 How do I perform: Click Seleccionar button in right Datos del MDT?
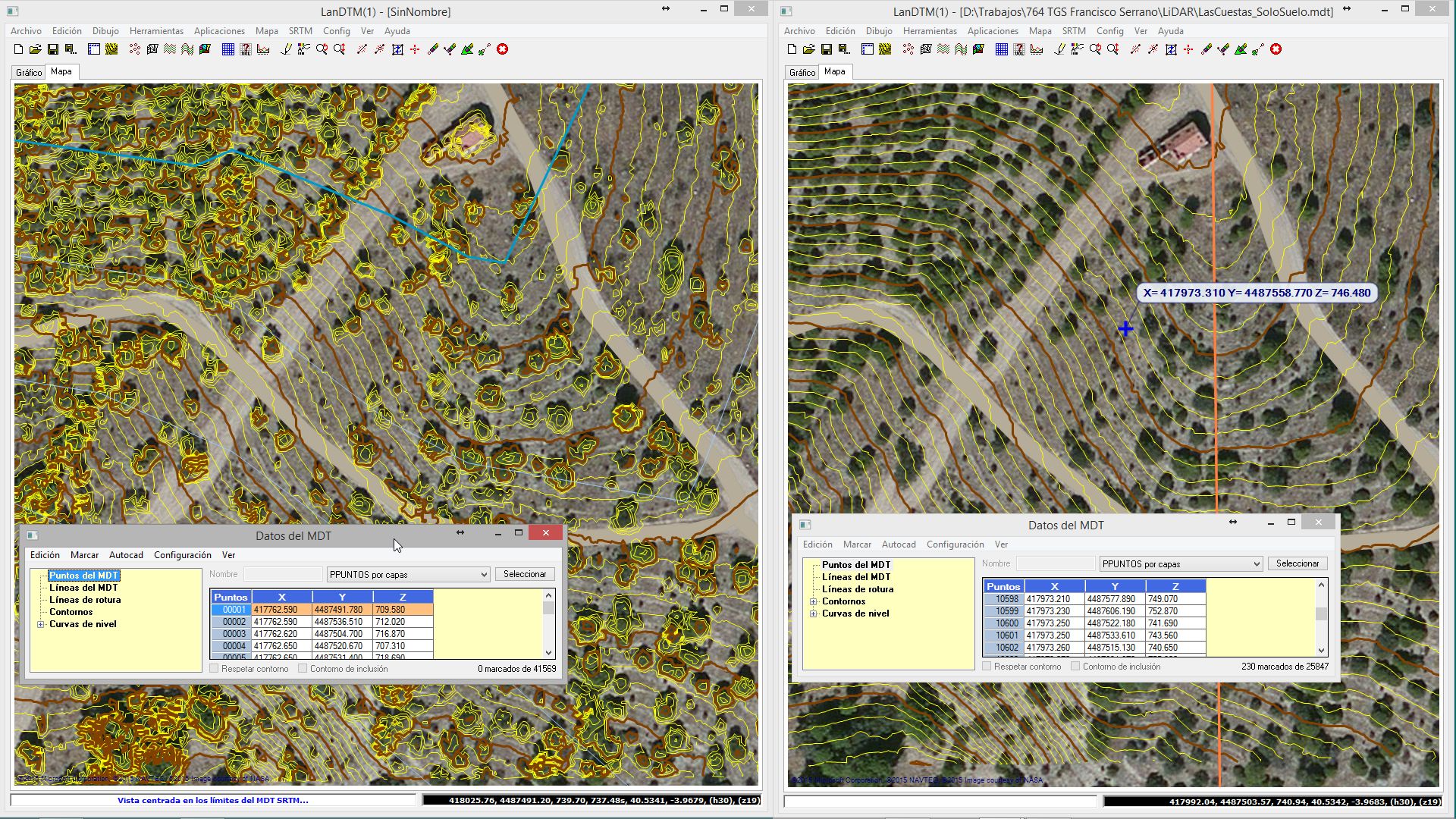1298,563
